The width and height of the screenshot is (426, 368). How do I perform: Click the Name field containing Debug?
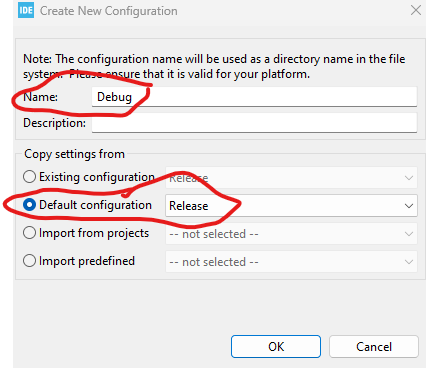point(254,97)
